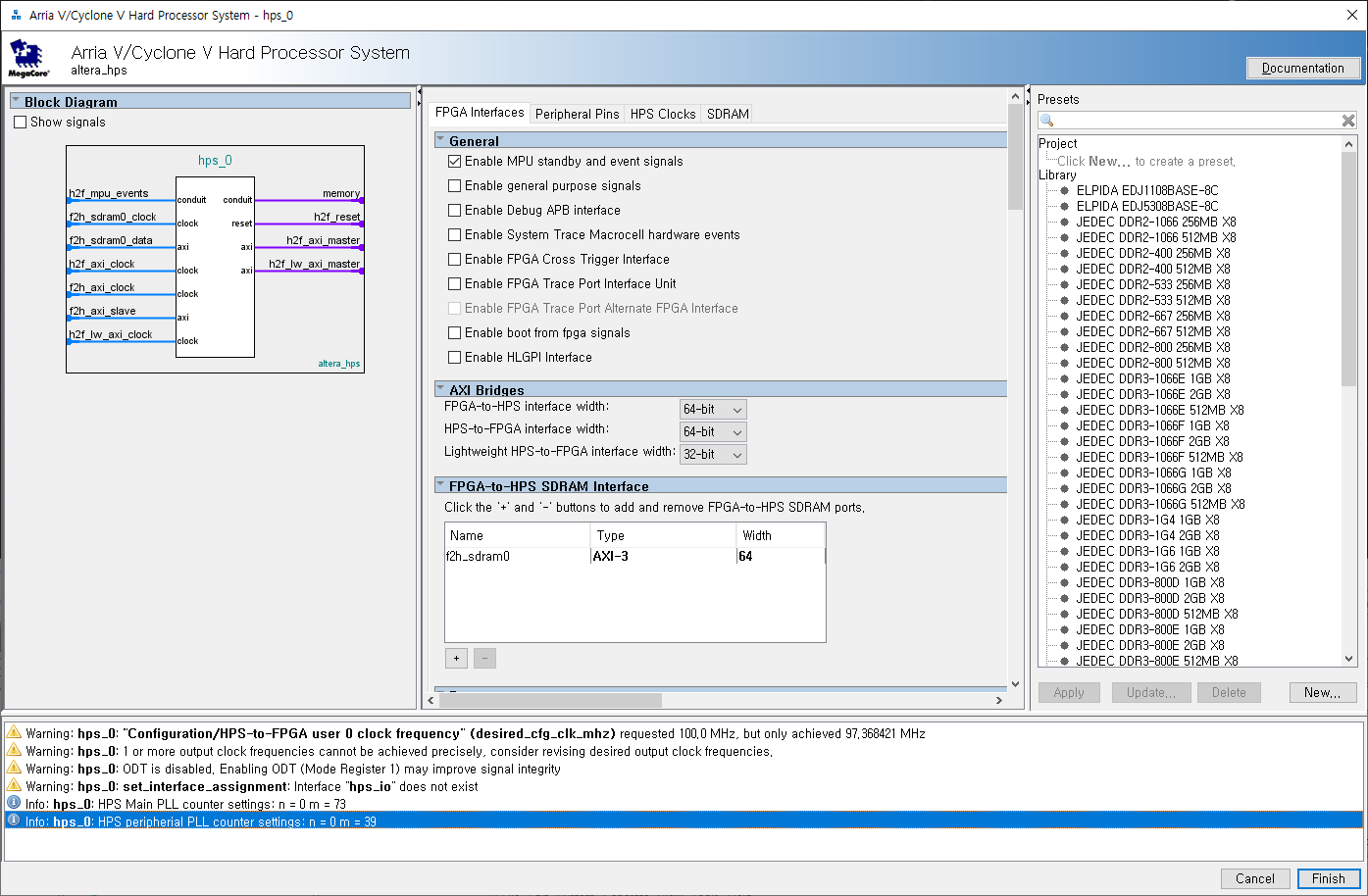Toggle the Show signals checkbox
Screen dimensions: 1368x896
click(x=21, y=123)
